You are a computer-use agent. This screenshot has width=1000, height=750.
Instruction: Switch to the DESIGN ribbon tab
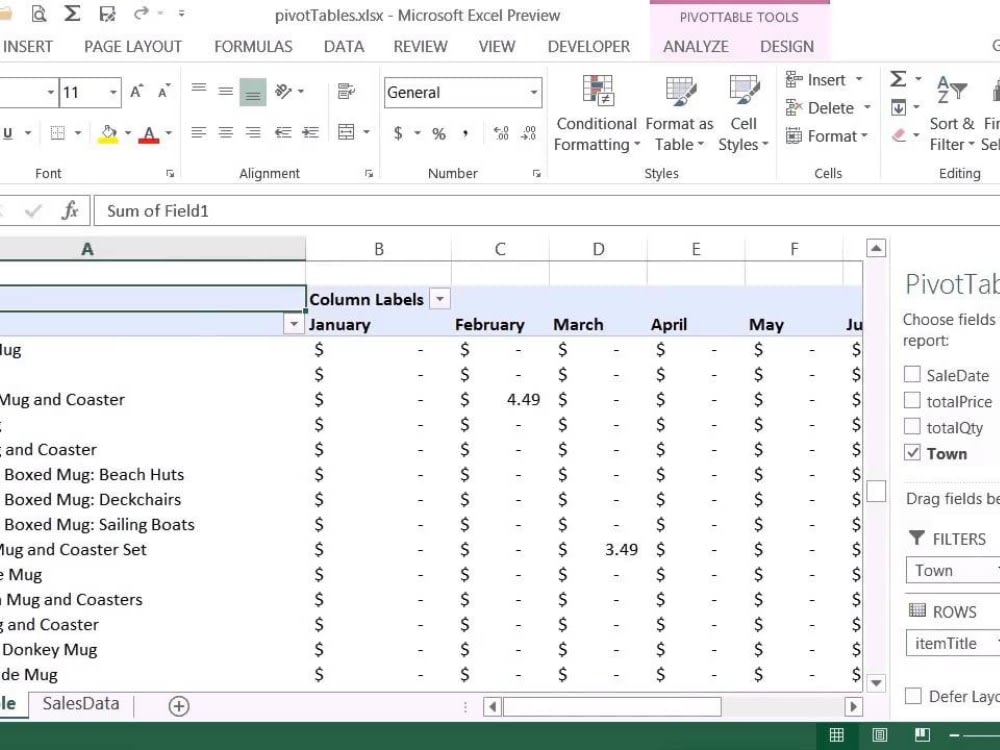pos(787,46)
